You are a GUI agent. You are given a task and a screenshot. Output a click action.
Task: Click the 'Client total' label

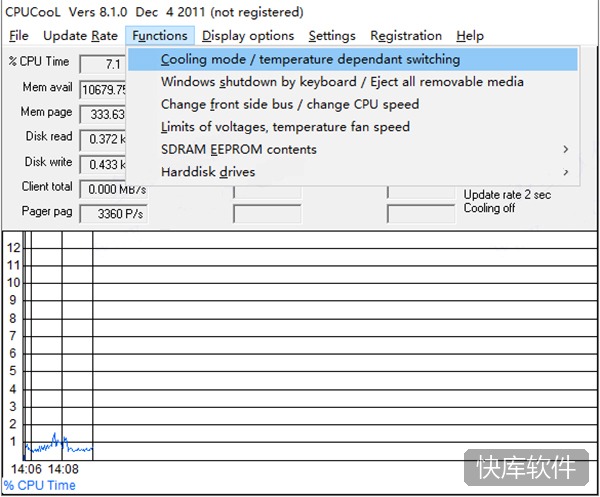click(47, 186)
